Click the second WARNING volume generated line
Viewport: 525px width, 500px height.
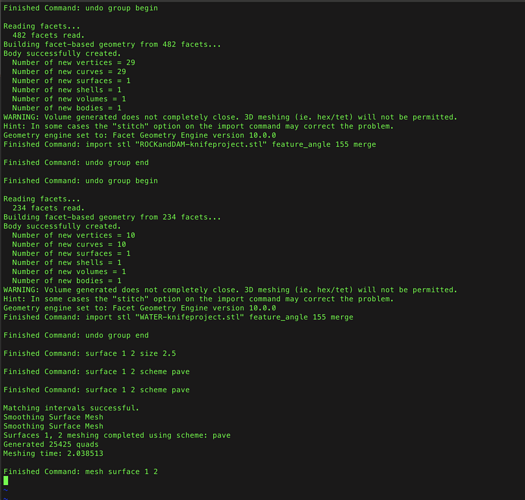(x=230, y=290)
